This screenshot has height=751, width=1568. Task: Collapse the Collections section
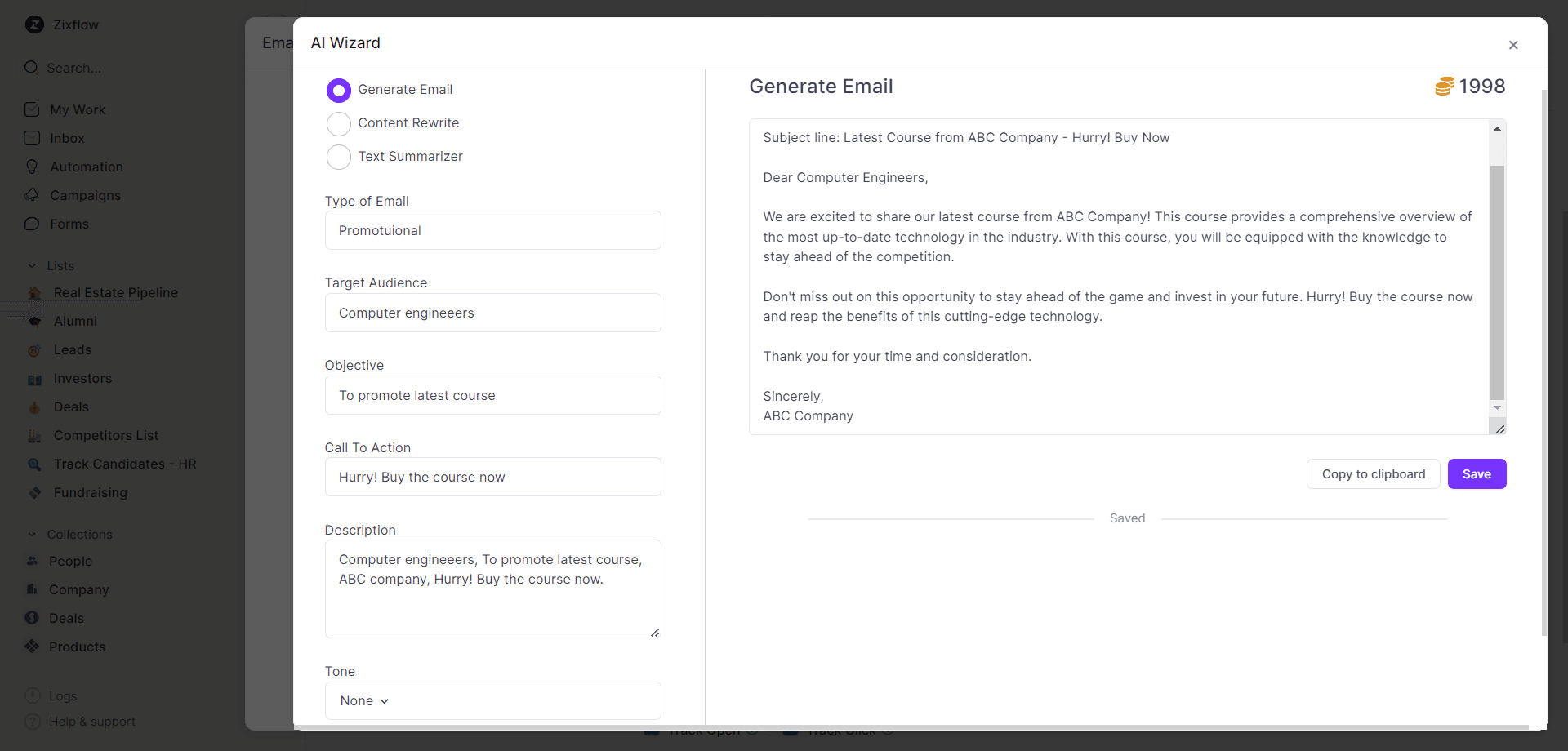pos(31,535)
